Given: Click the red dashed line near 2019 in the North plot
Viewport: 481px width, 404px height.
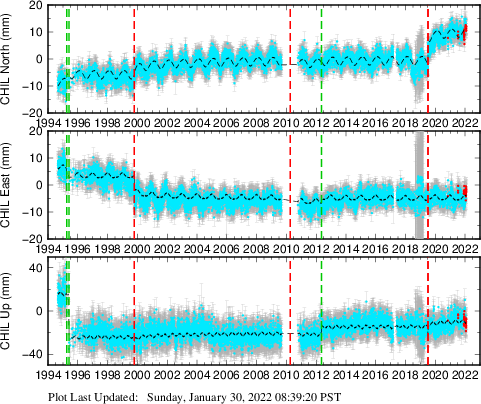Looking at the screenshot, I should coord(428,61).
